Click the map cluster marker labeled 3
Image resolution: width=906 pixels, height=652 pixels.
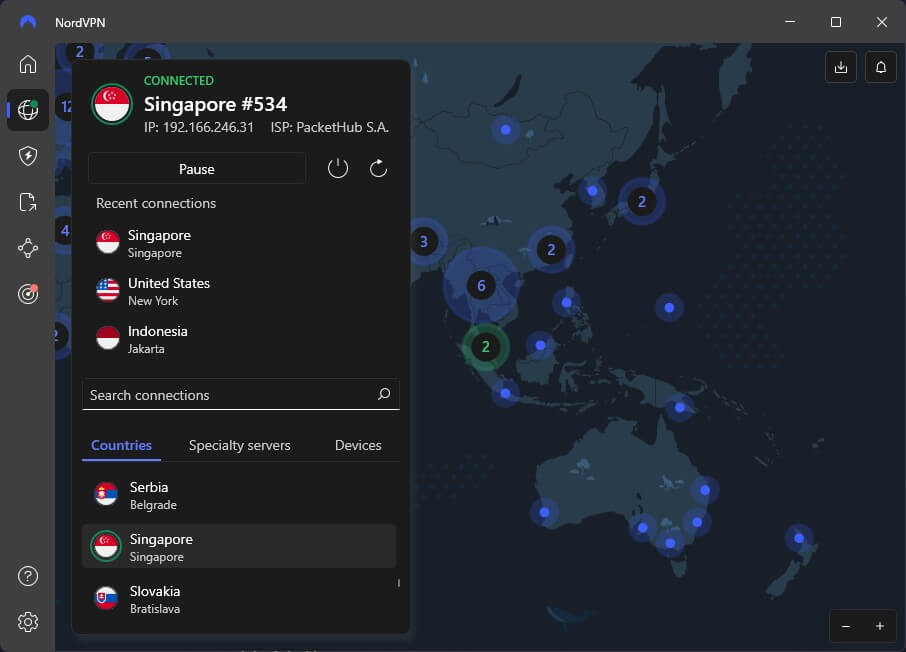coord(424,242)
